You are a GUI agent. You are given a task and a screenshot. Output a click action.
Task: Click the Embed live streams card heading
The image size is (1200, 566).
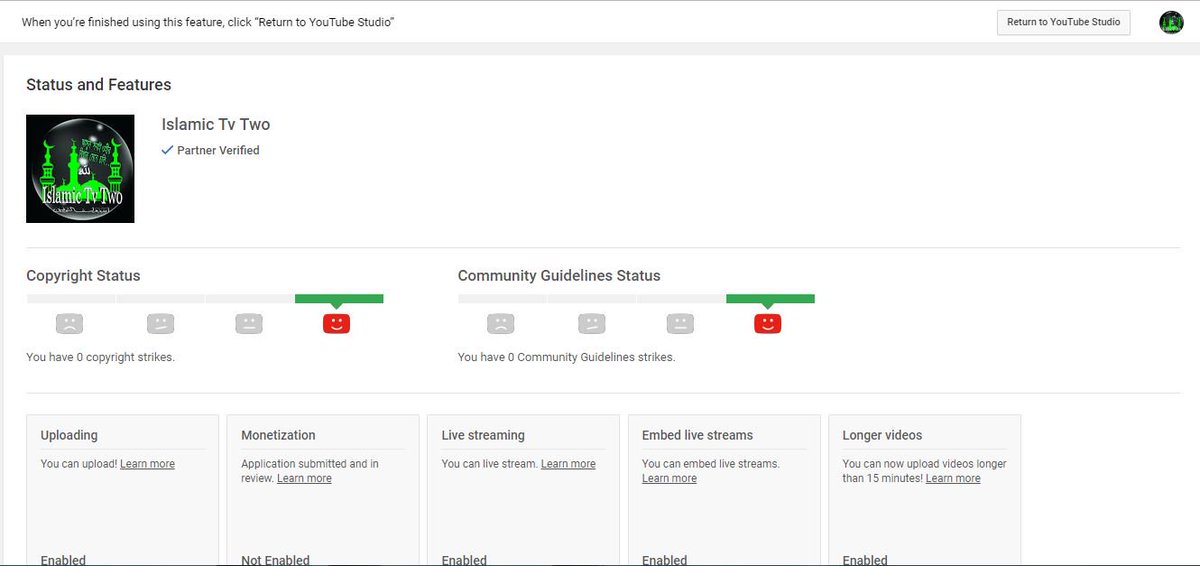click(698, 435)
